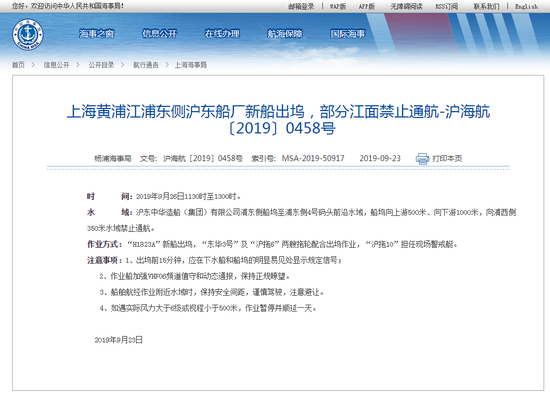Click the publish date 2019-09-23
Screen dimensions: 550x394
tap(380, 159)
